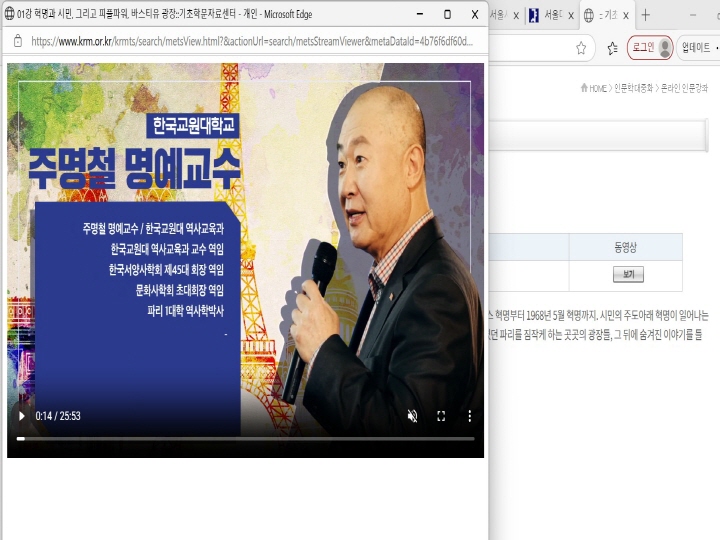Add page to favorites star
The height and width of the screenshot is (540, 720).
pos(581,48)
